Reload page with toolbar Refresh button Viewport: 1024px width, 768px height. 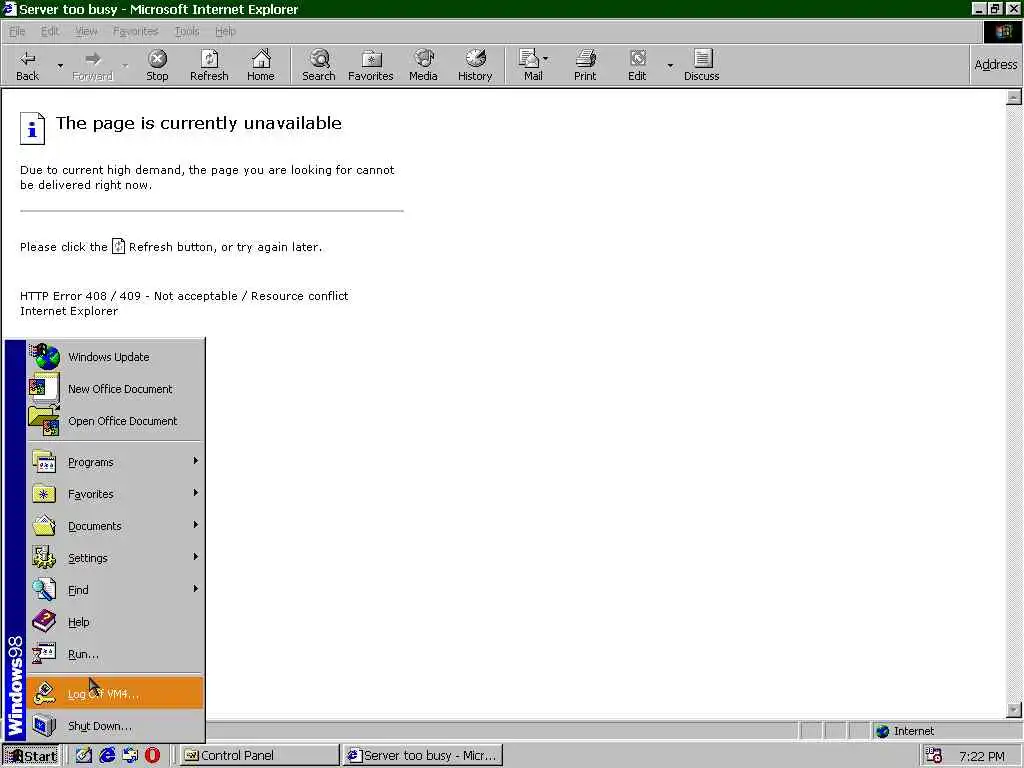click(209, 65)
